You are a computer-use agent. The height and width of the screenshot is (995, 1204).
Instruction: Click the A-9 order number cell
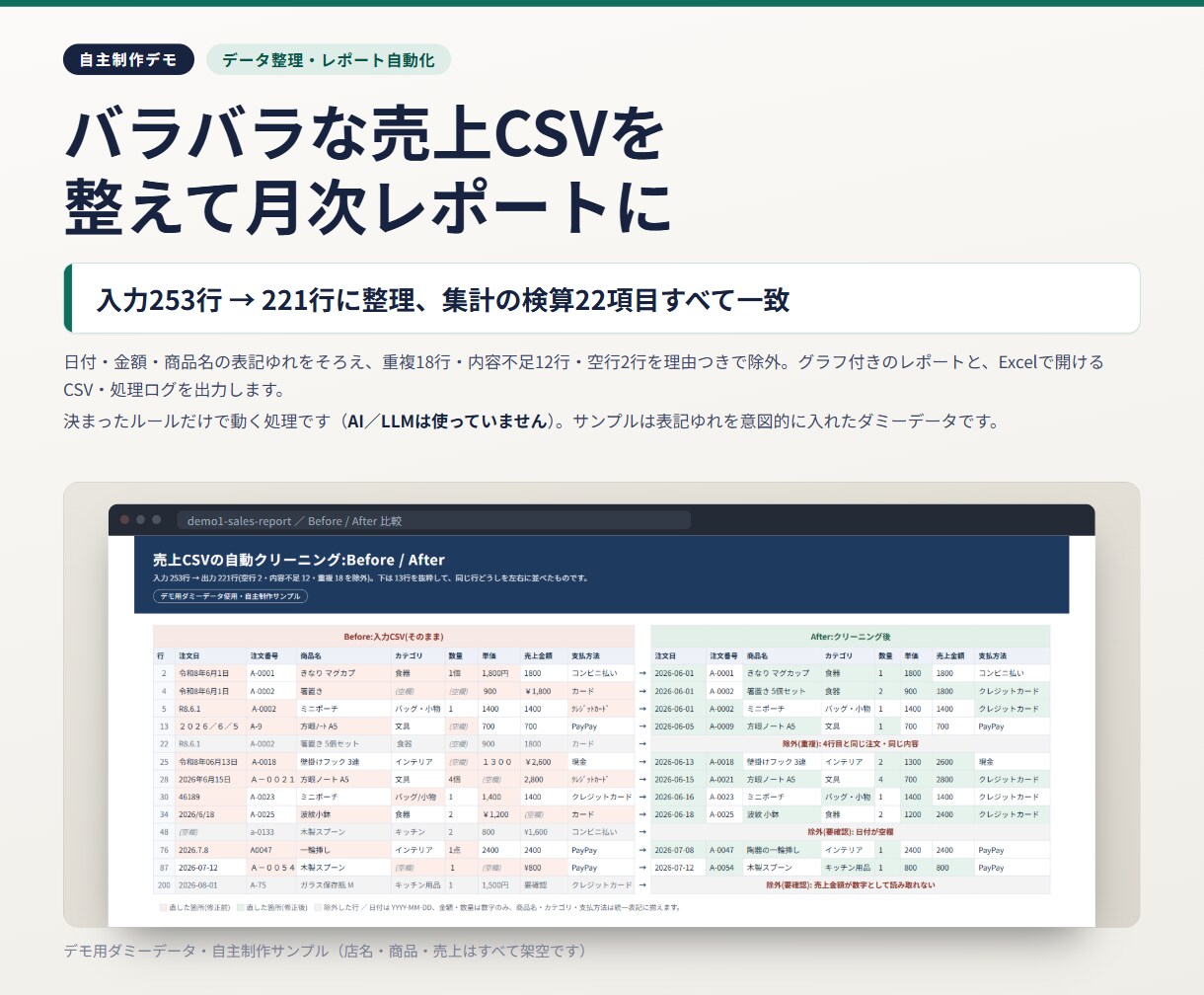click(270, 727)
